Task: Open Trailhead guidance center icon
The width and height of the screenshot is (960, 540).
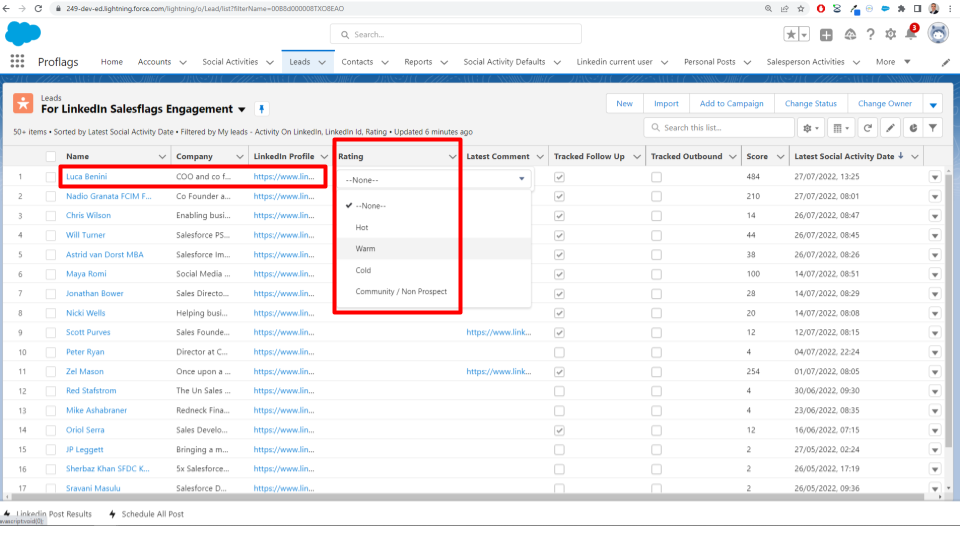Action: point(850,35)
